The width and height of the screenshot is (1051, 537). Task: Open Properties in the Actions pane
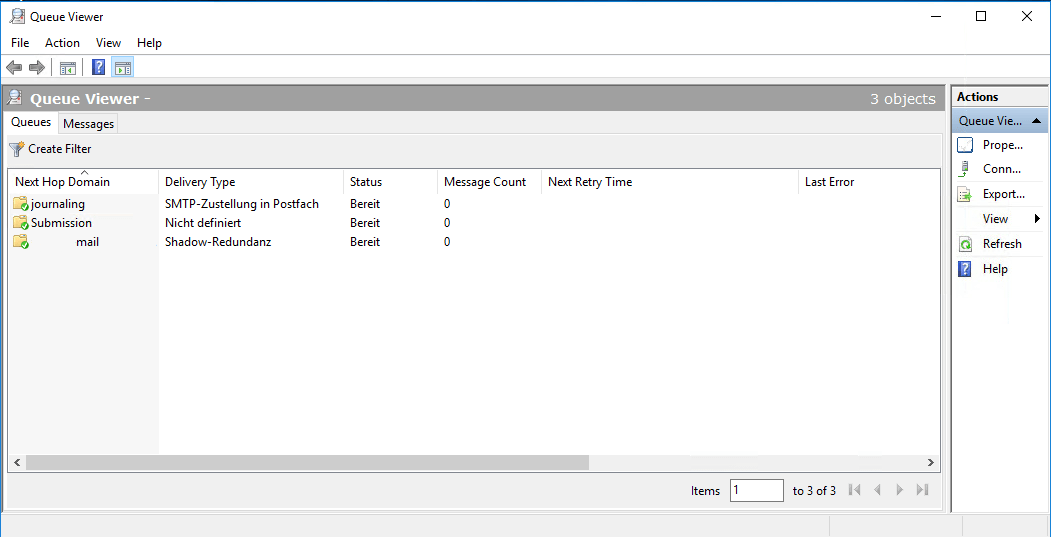(1002, 145)
